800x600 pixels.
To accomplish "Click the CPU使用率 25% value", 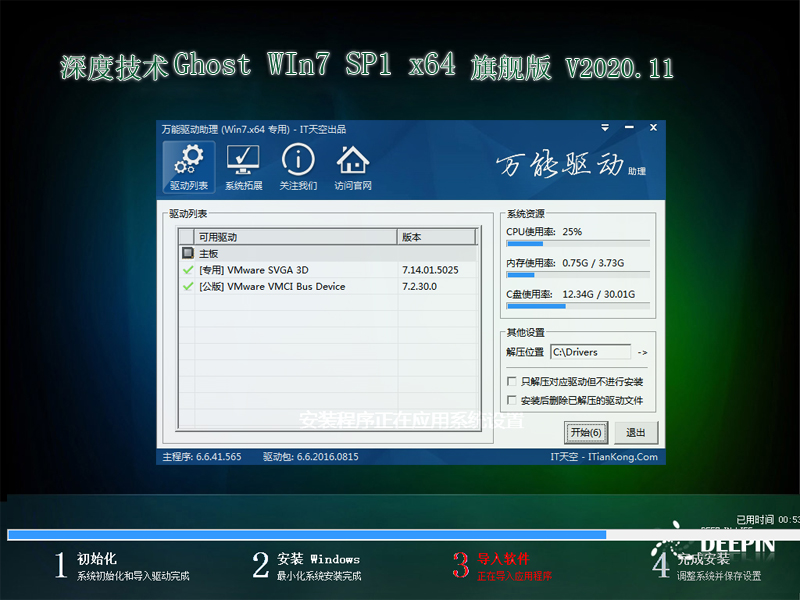I will (572, 232).
